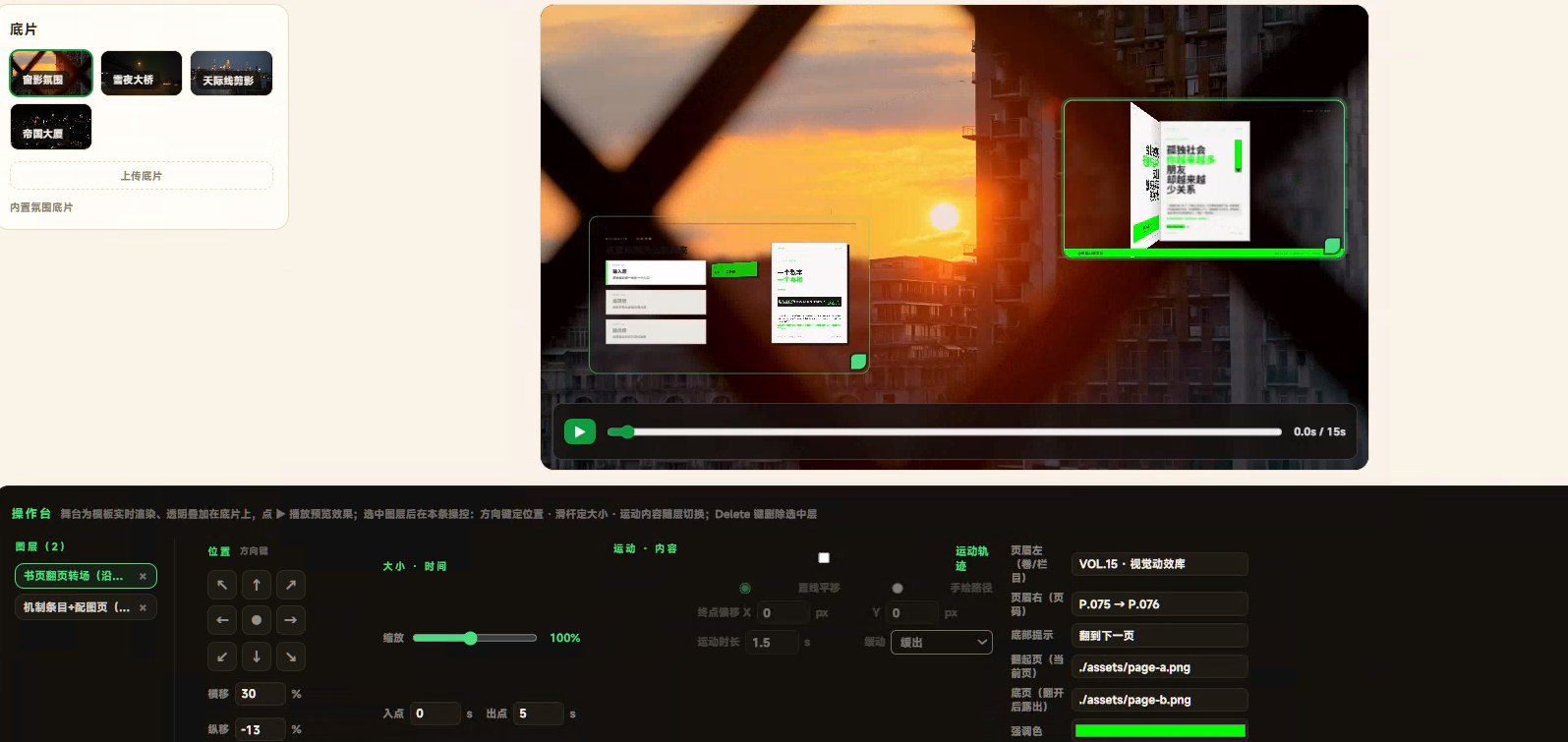The width and height of the screenshot is (1568, 742).
Task: Select the book-flip layer on the stage
Action: pos(1203,179)
